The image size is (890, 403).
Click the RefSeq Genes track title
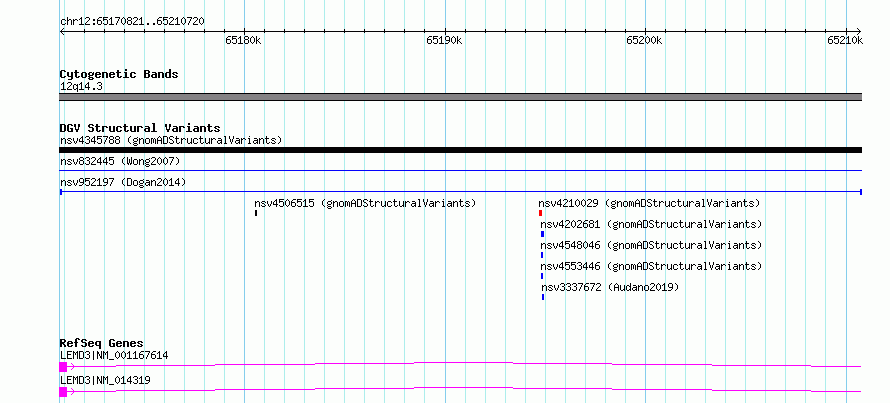(x=102, y=343)
